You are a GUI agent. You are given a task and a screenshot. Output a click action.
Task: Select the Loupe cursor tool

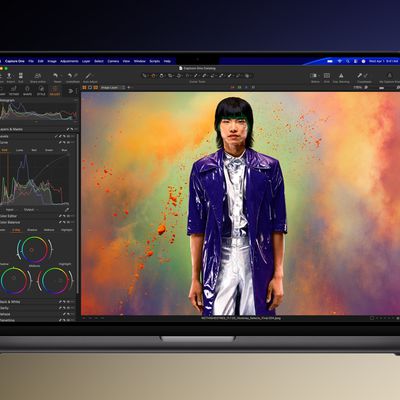pyautogui.click(x=162, y=76)
